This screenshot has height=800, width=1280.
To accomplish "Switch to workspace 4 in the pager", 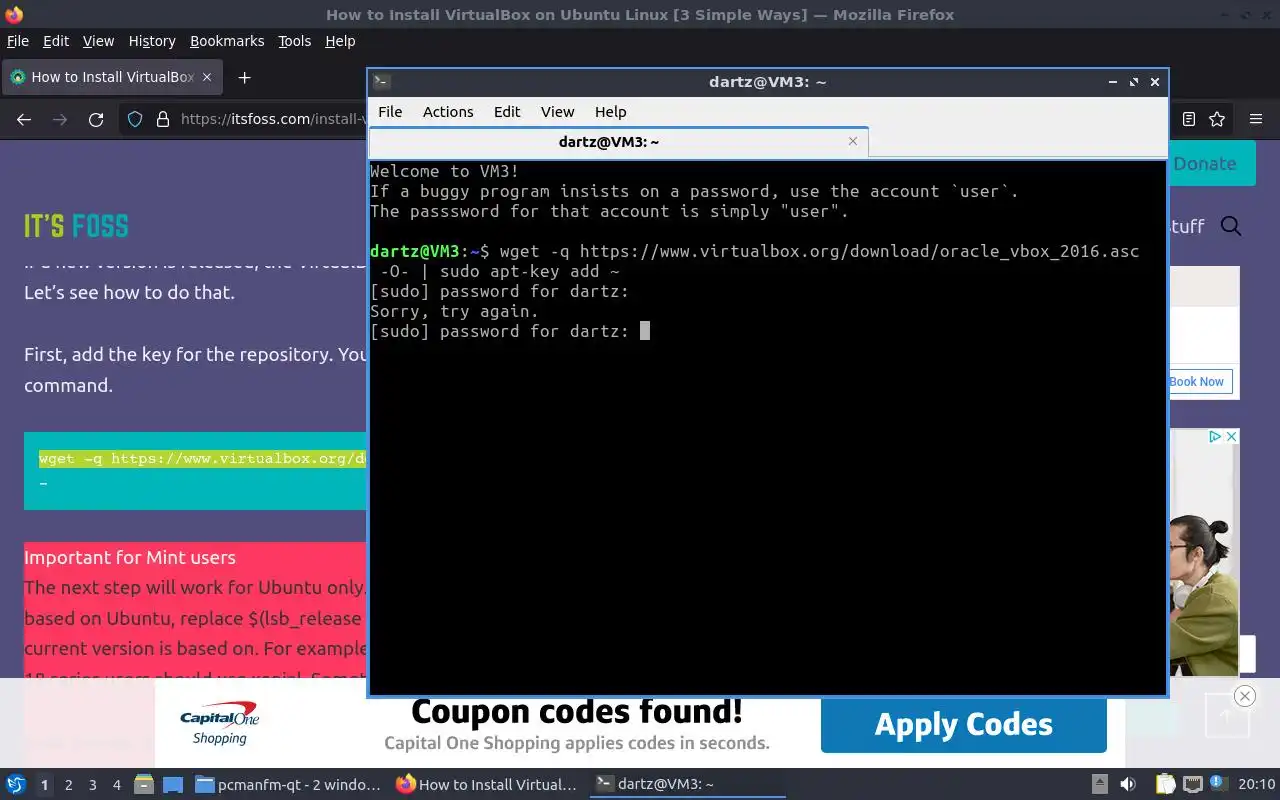I will [x=116, y=785].
